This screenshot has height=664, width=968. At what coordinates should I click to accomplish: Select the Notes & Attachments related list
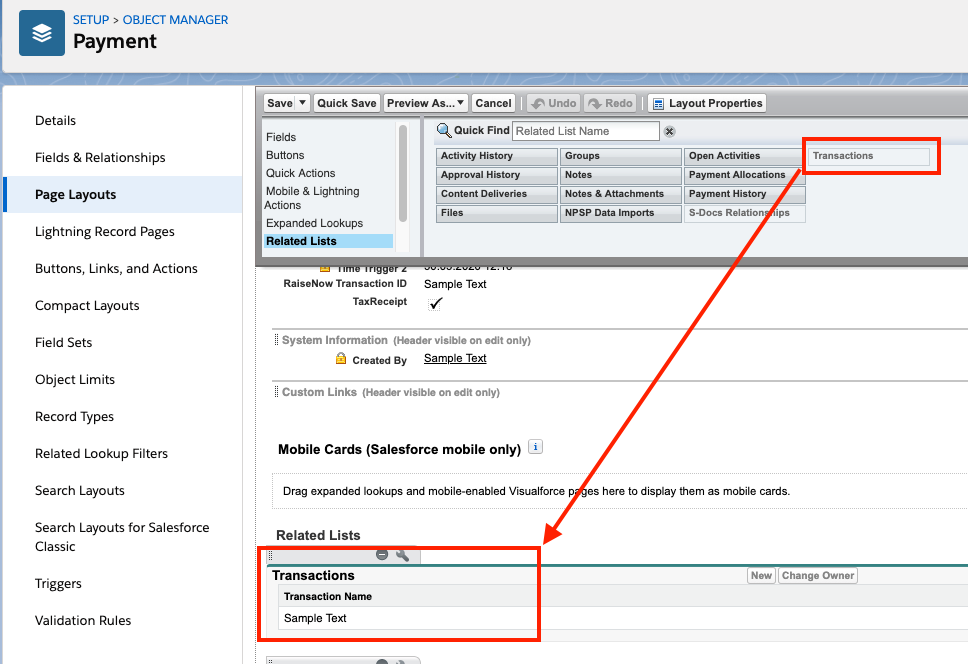tap(620, 194)
